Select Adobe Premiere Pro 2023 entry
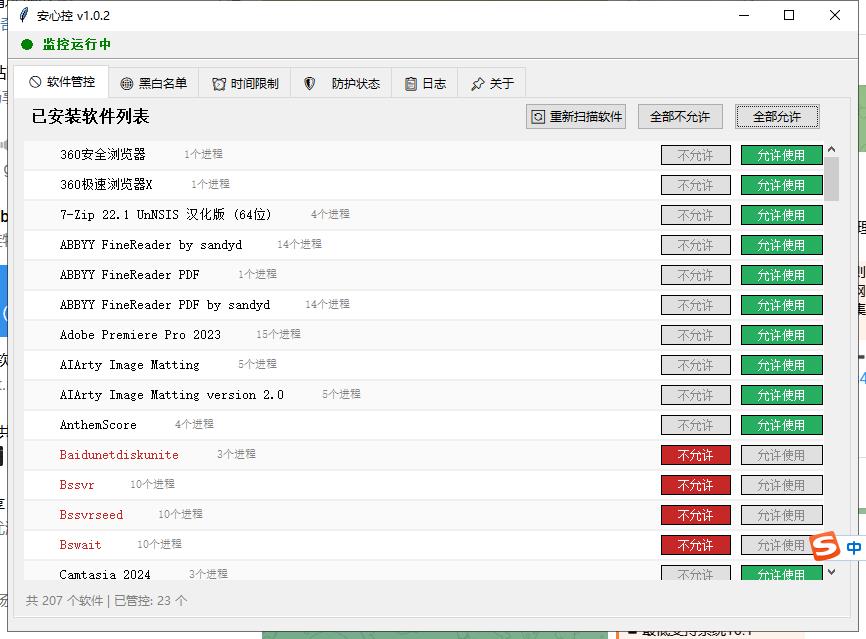The width and height of the screenshot is (866, 639). click(140, 335)
